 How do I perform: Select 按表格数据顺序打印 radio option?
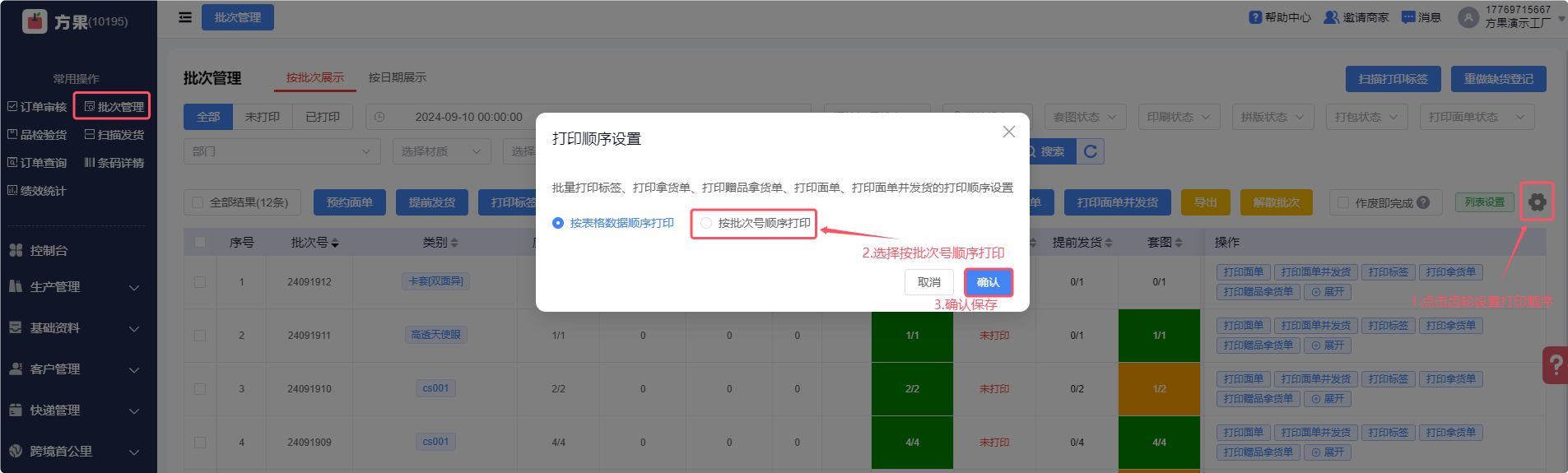[x=613, y=223]
